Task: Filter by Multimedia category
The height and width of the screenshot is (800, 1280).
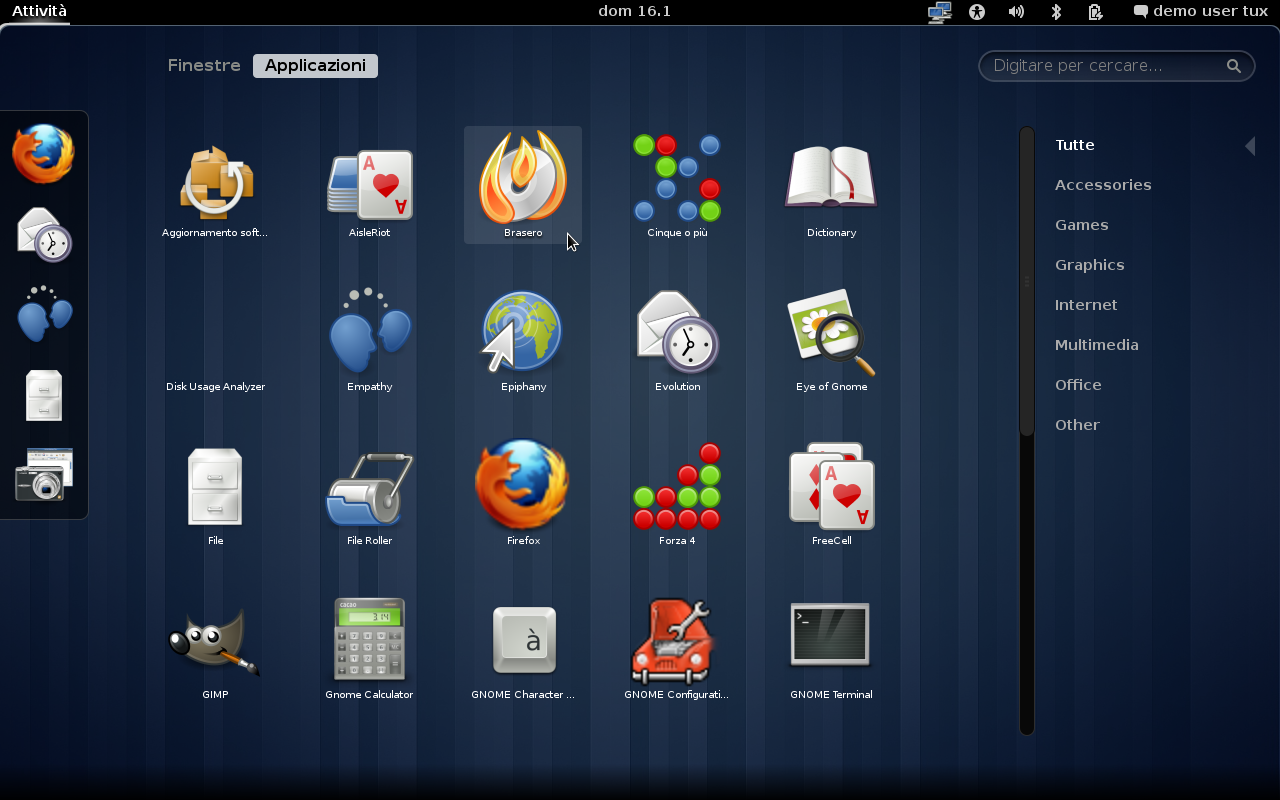Action: [1097, 345]
